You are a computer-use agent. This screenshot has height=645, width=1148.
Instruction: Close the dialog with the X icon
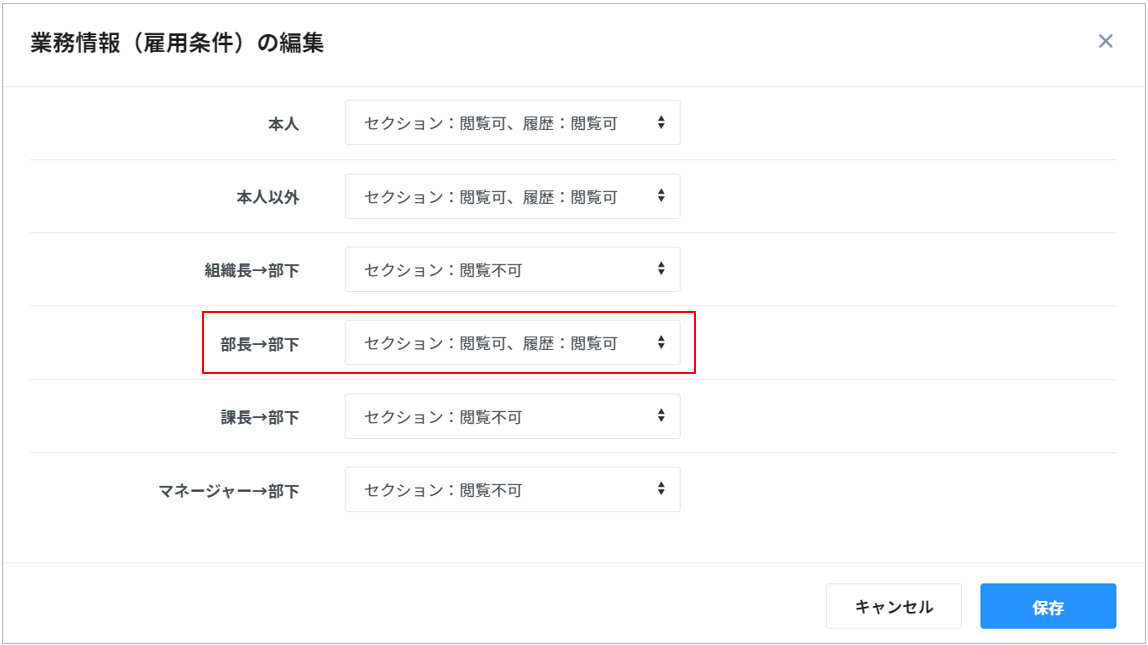coord(1105,41)
